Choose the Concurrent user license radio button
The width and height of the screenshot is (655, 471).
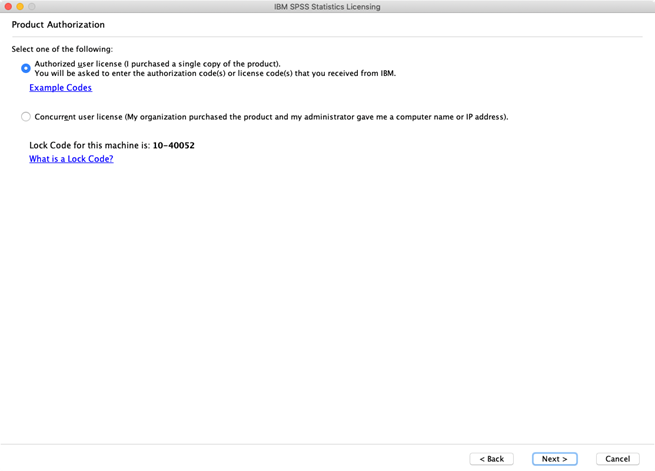point(26,116)
